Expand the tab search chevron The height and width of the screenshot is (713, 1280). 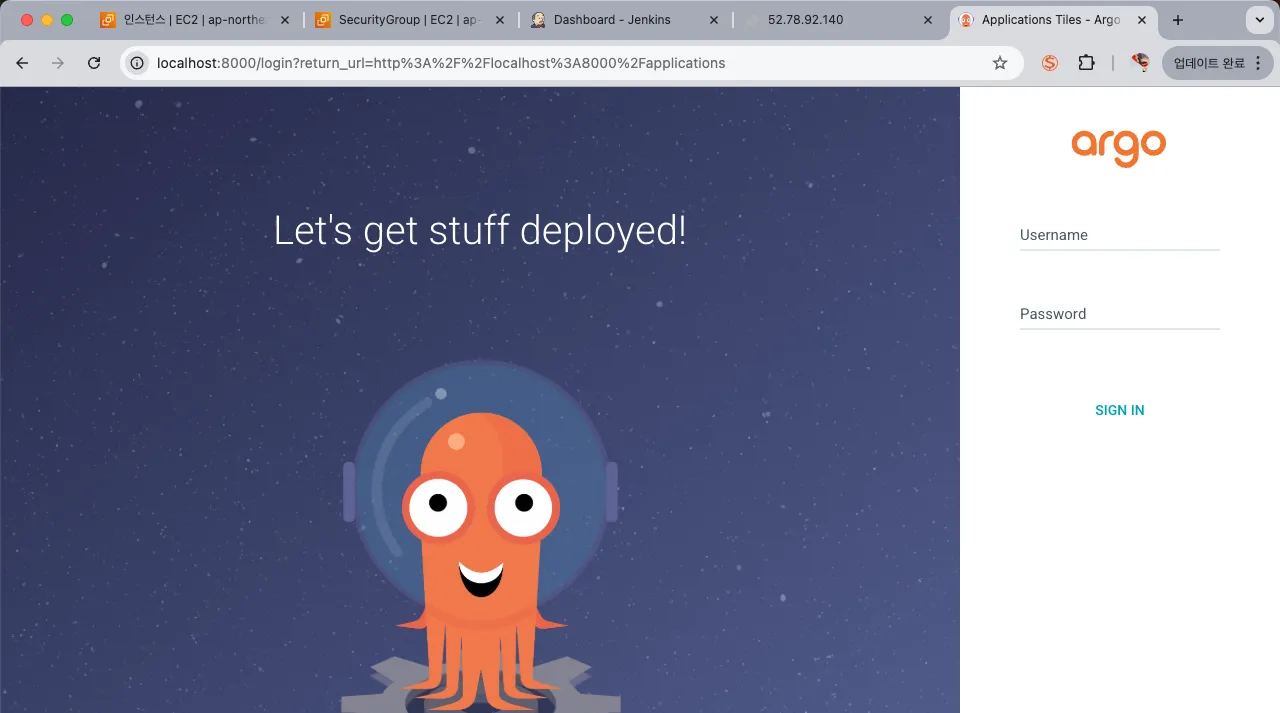[1259, 20]
